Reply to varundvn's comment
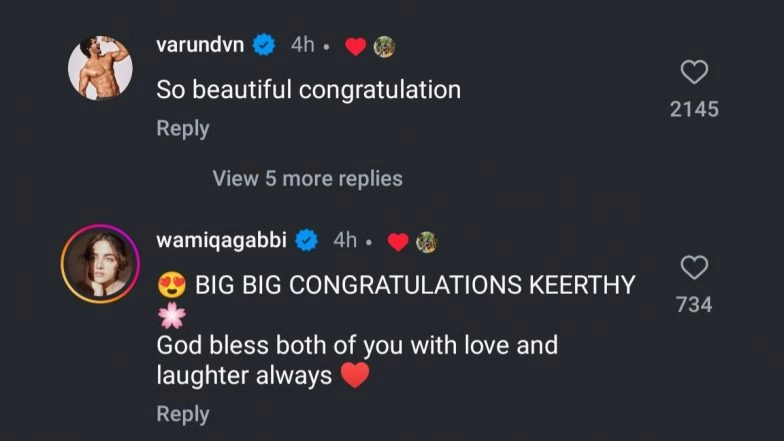784x441 pixels. [183, 128]
